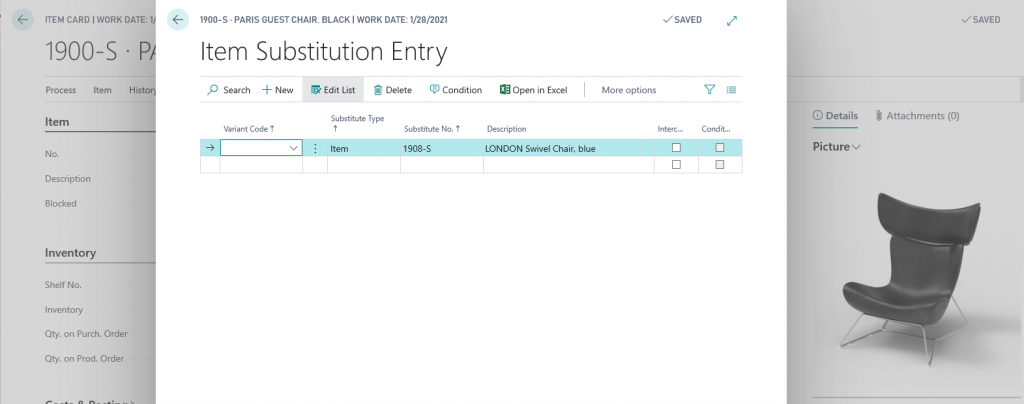1024x404 pixels.
Task: Tick Condition checkbox for 1908-S row
Action: pos(719,148)
